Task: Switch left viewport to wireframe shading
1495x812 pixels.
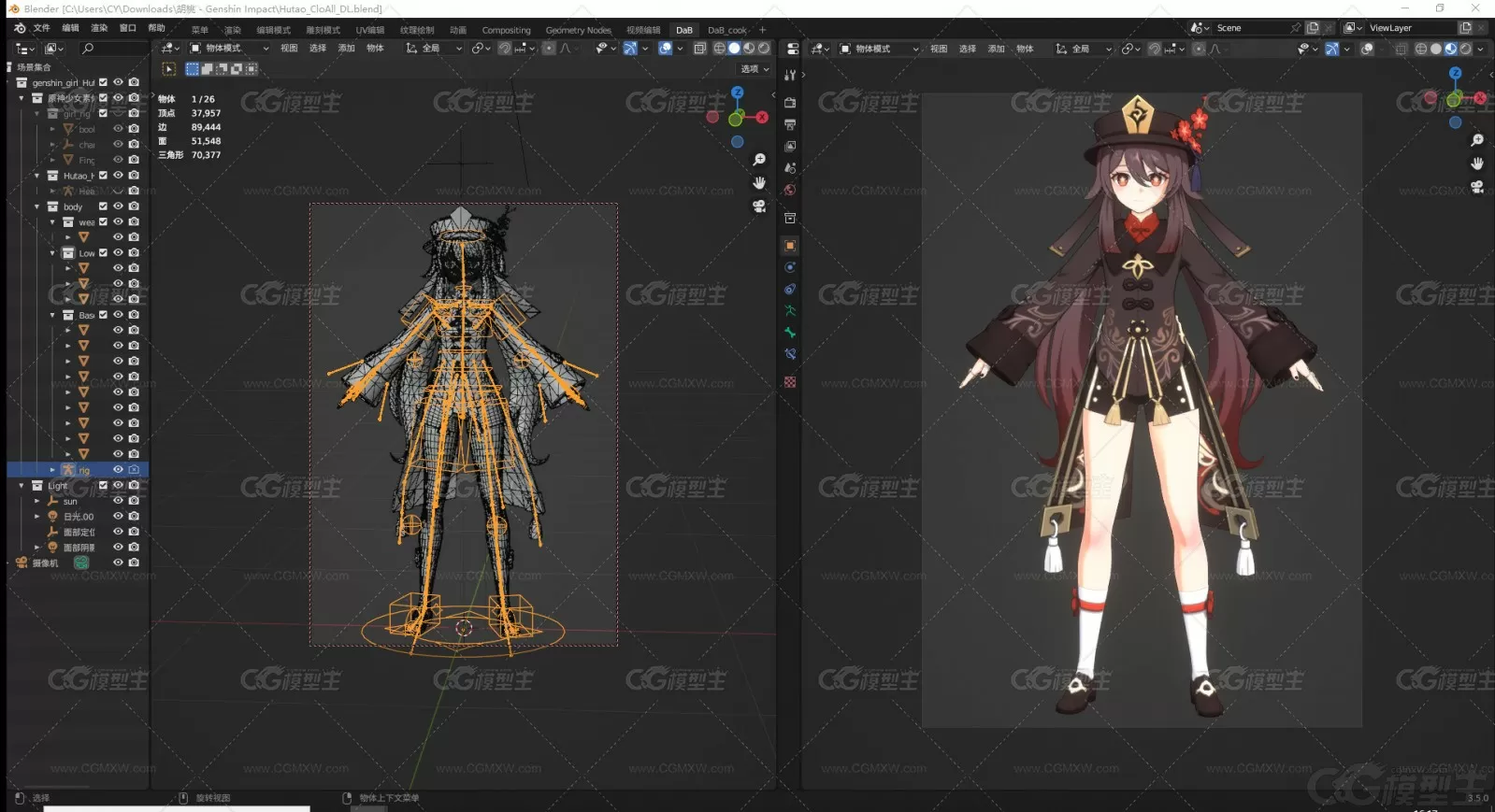Action: click(719, 49)
